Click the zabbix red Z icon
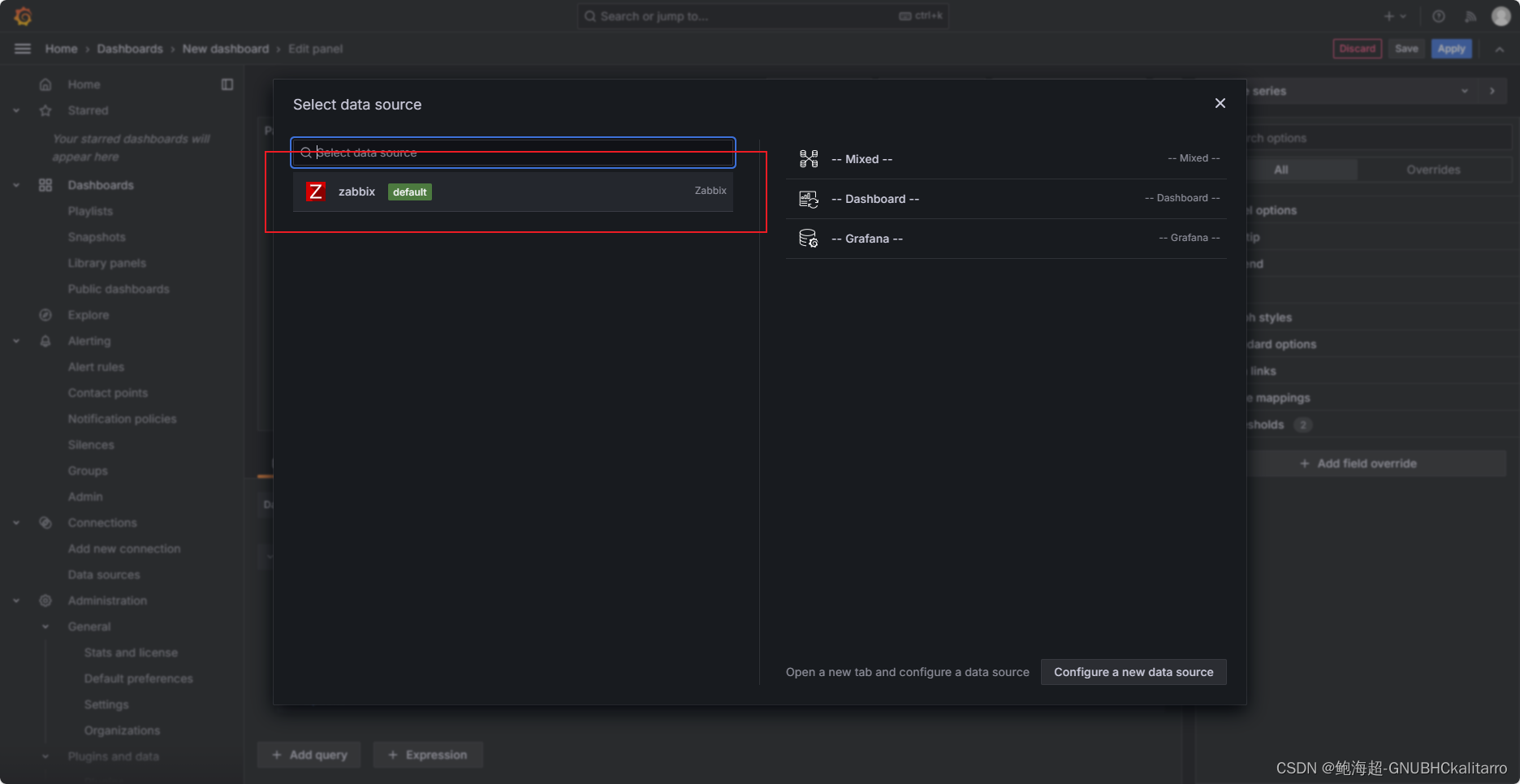The width and height of the screenshot is (1520, 784). pos(316,192)
